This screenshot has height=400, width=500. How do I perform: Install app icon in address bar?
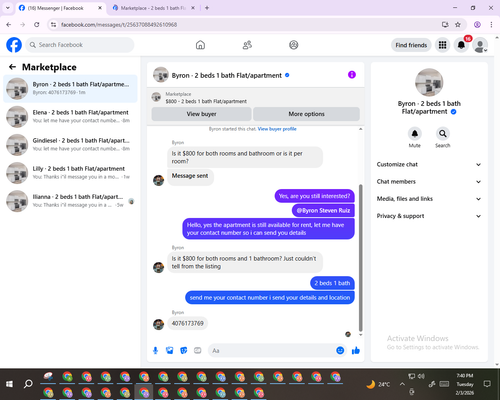(x=445, y=25)
